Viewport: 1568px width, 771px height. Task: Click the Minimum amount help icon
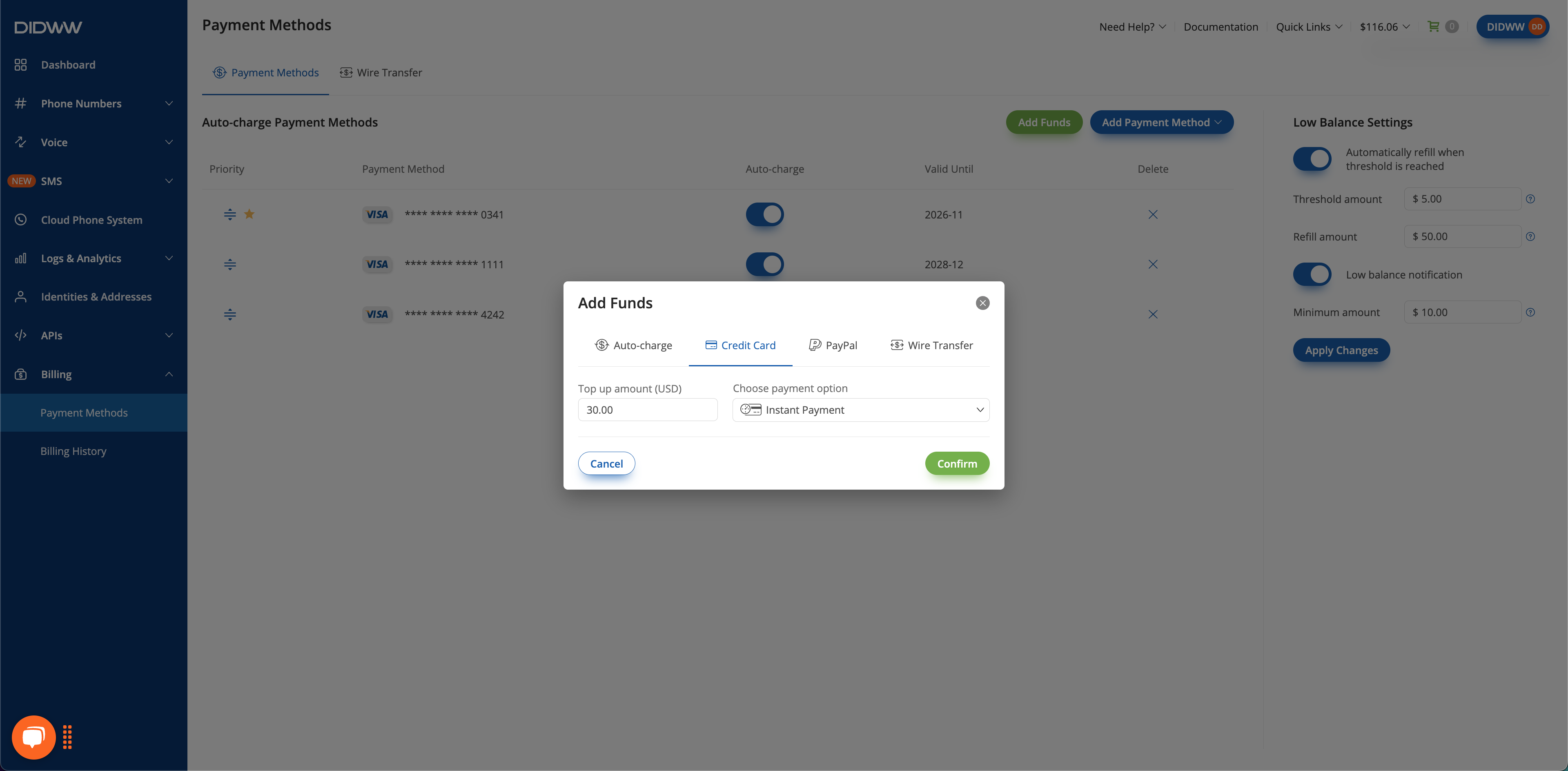1530,312
